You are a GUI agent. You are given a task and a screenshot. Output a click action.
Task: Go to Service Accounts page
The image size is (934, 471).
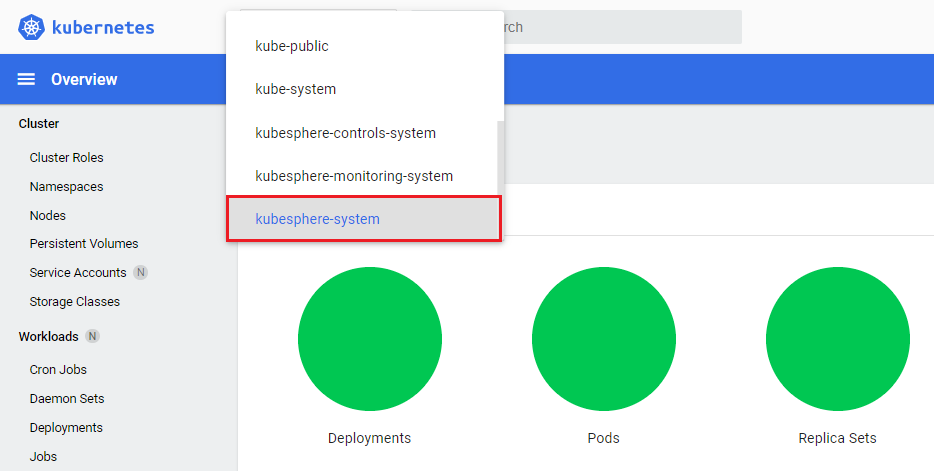pos(78,273)
